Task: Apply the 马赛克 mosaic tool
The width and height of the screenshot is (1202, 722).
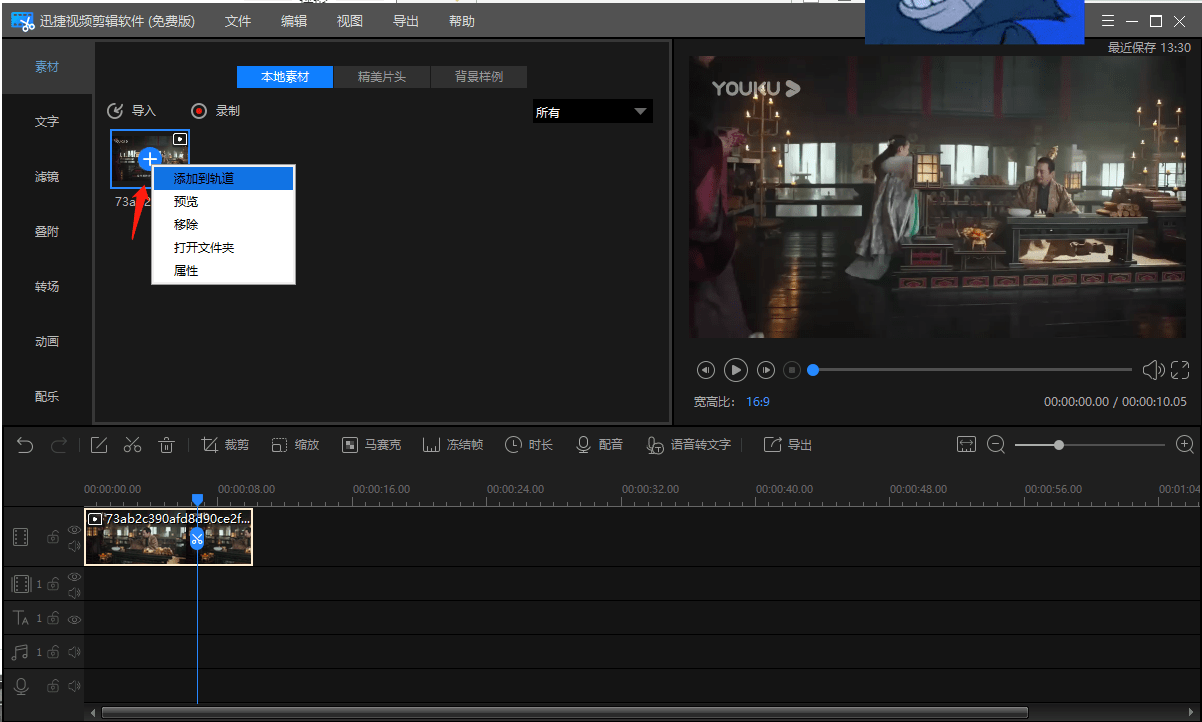Action: [x=371, y=445]
